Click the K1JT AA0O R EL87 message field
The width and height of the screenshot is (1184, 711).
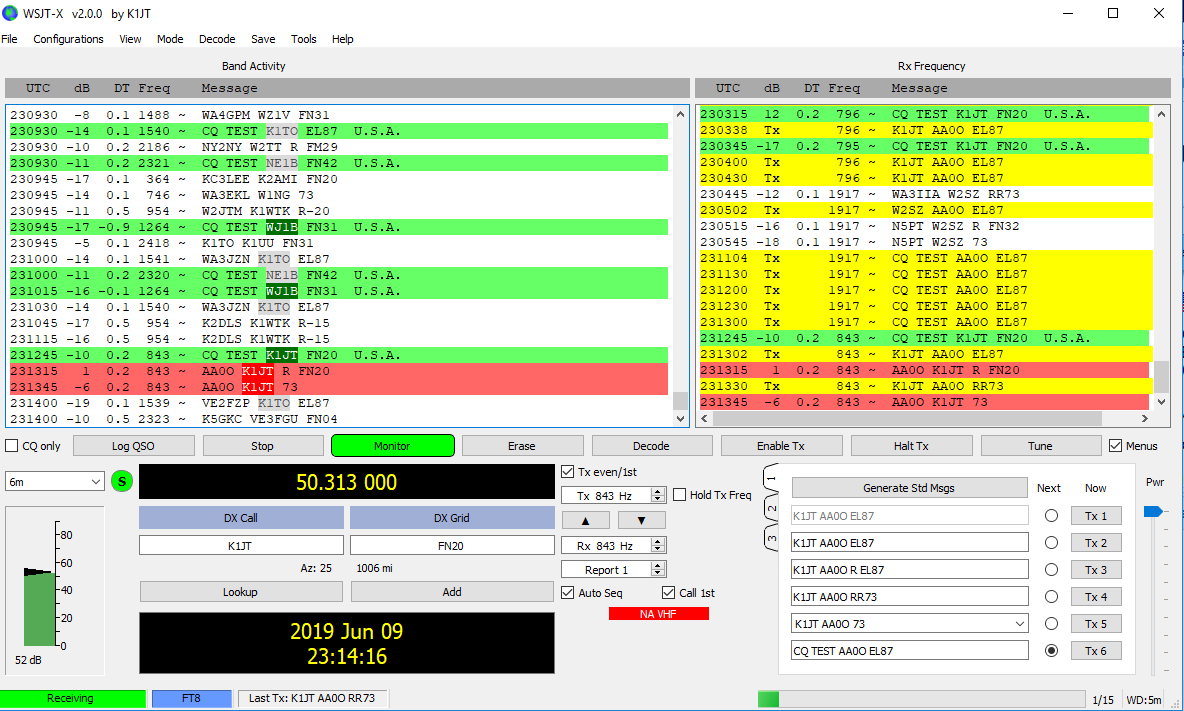pos(910,570)
